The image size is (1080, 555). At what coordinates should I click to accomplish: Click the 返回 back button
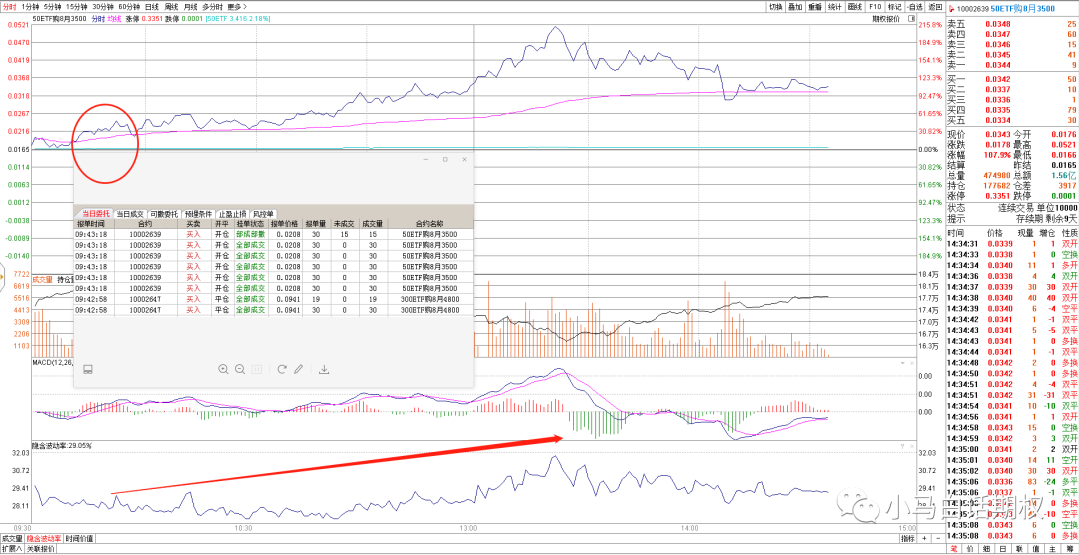(935, 6)
